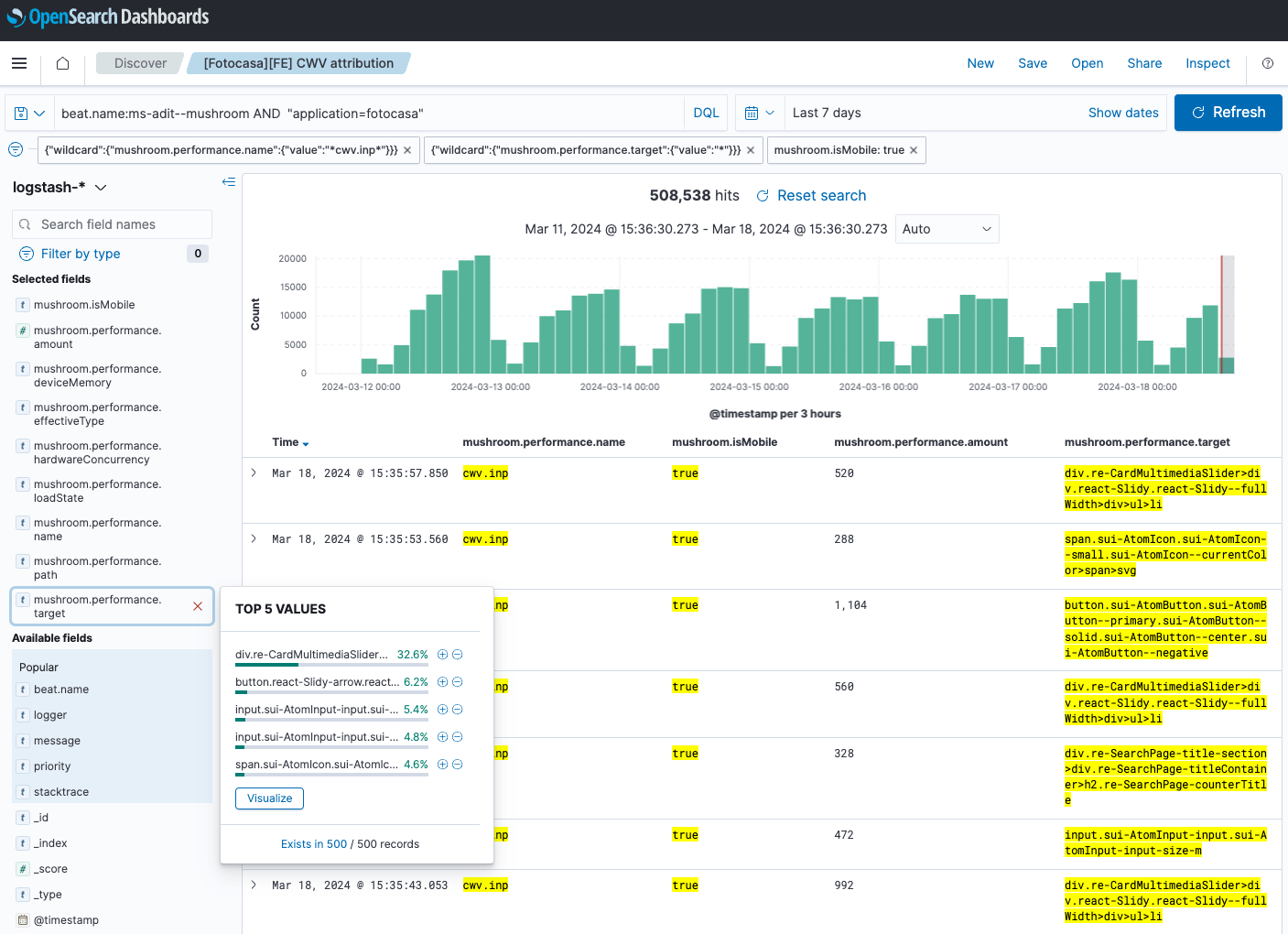Filter out the span.sui-AtomIcon value with minus icon
This screenshot has height=934, width=1288.
tap(457, 764)
